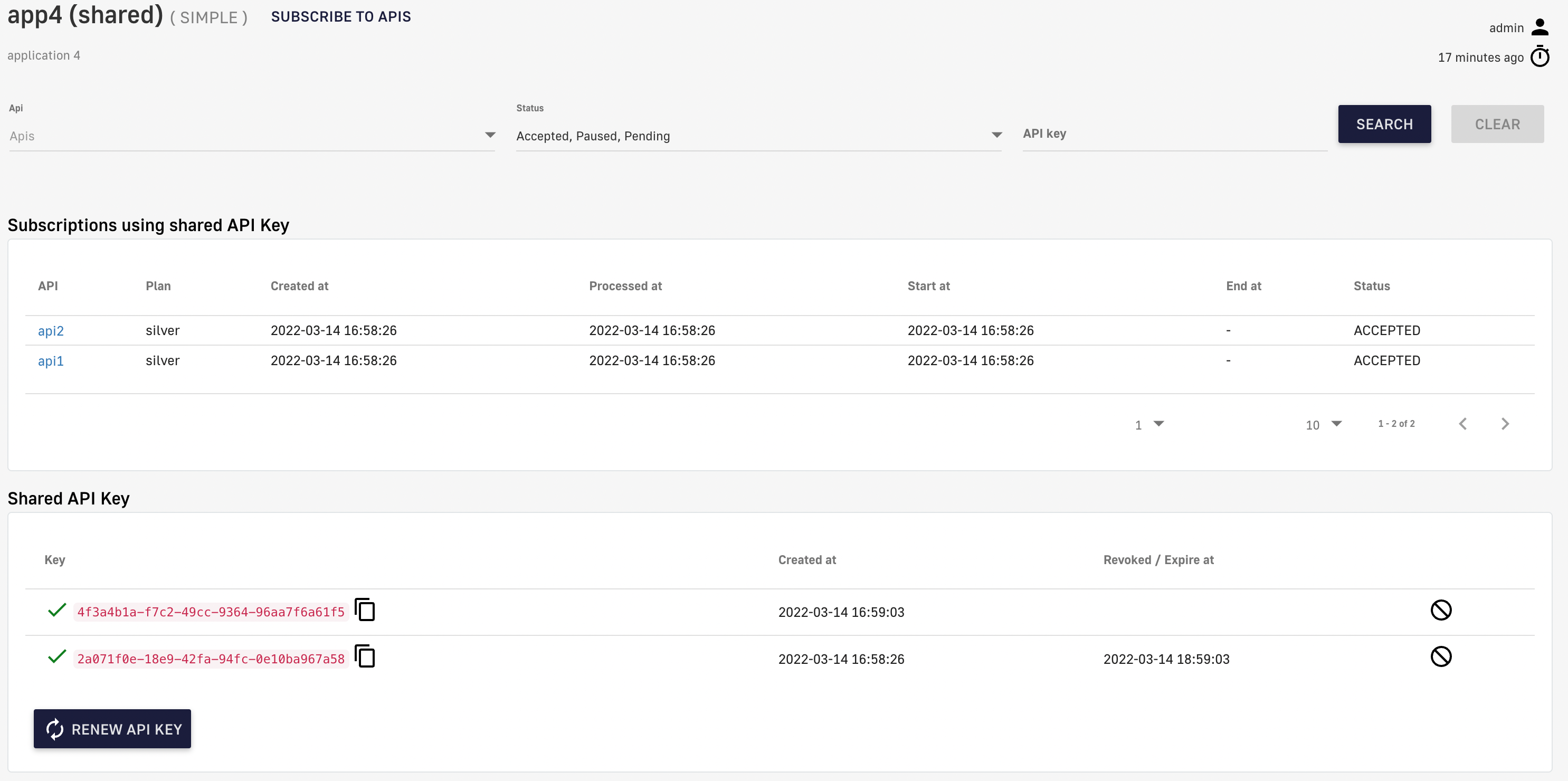1568x781 pixels.
Task: Open the api1 subscription link
Action: (x=51, y=360)
